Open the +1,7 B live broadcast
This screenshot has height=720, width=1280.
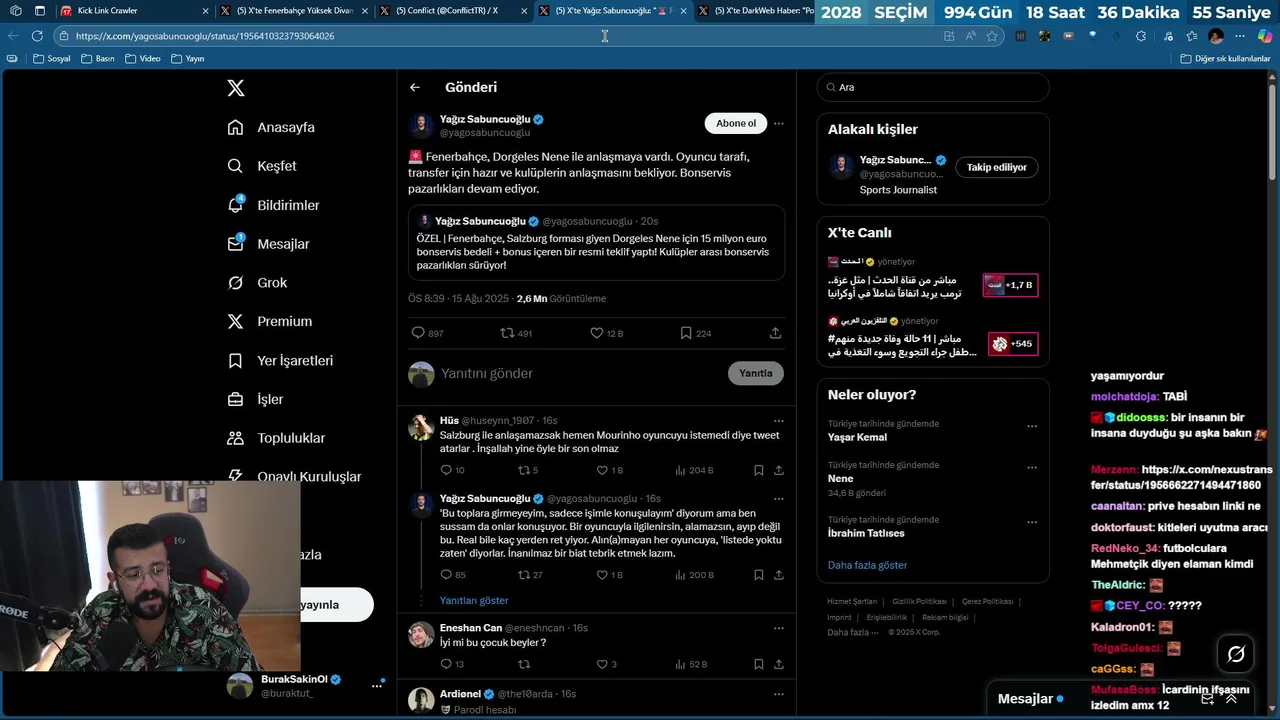(1010, 285)
